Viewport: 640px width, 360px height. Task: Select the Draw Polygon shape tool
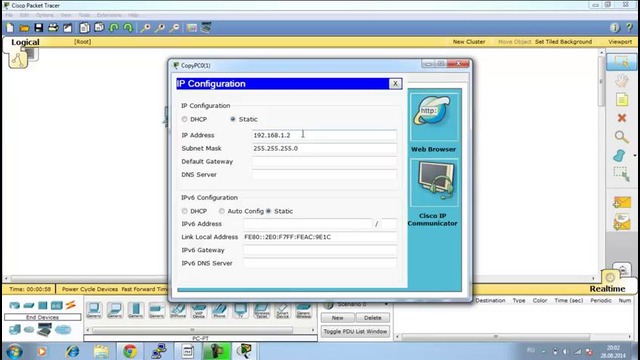(620, 156)
